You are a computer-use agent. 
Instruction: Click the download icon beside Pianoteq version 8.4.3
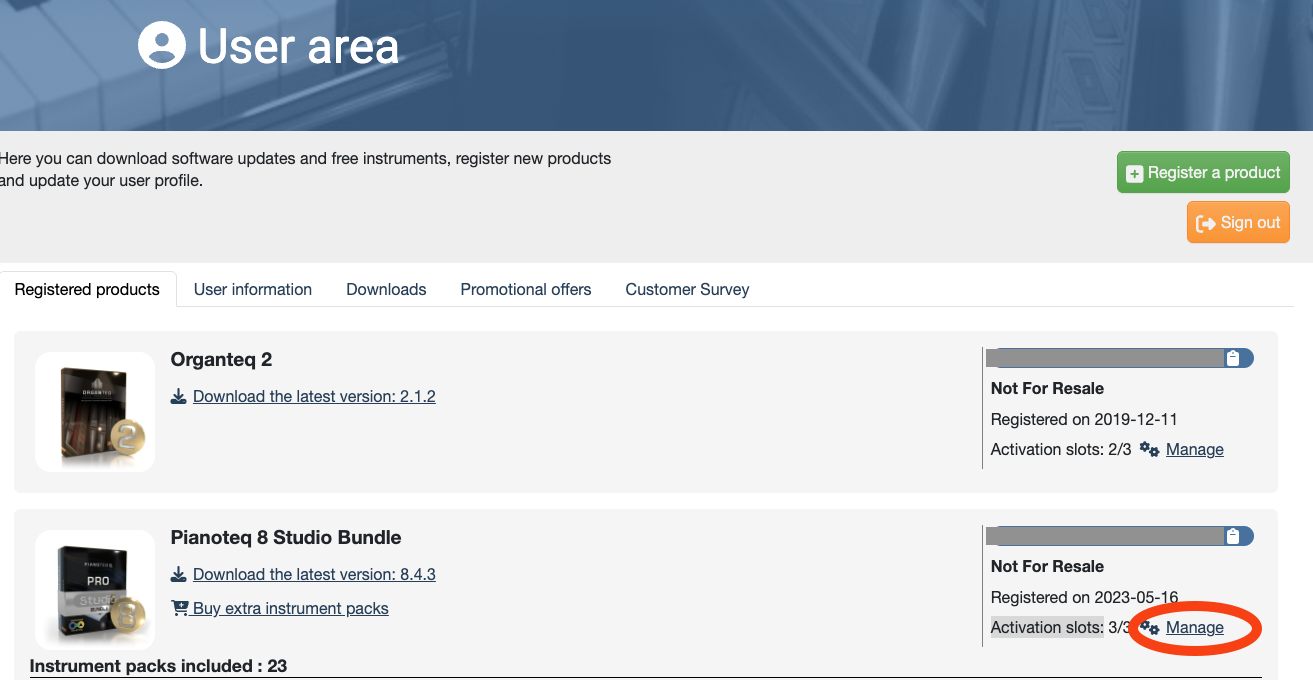click(x=179, y=575)
